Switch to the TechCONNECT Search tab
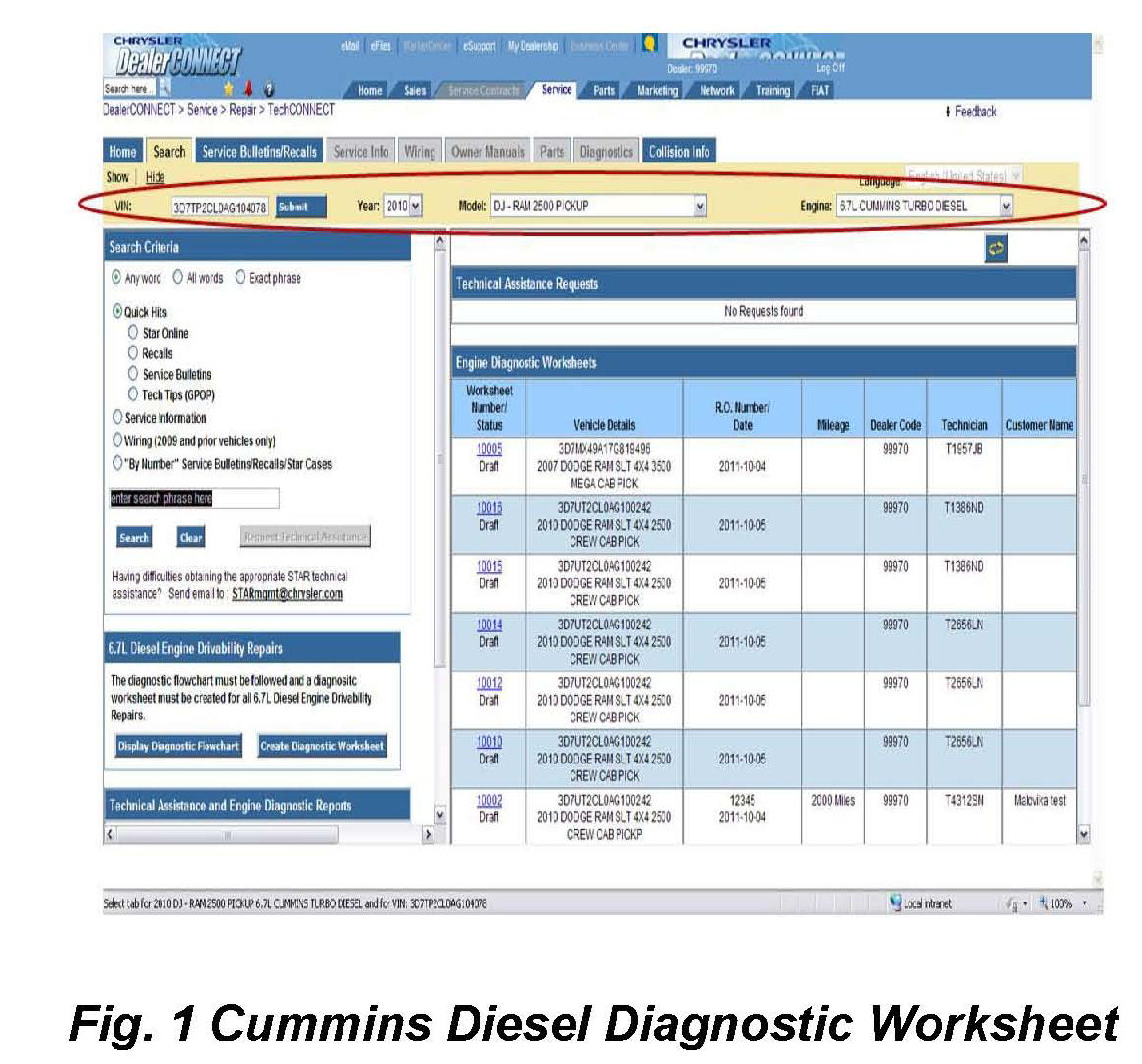The image size is (1142, 1064). (169, 152)
